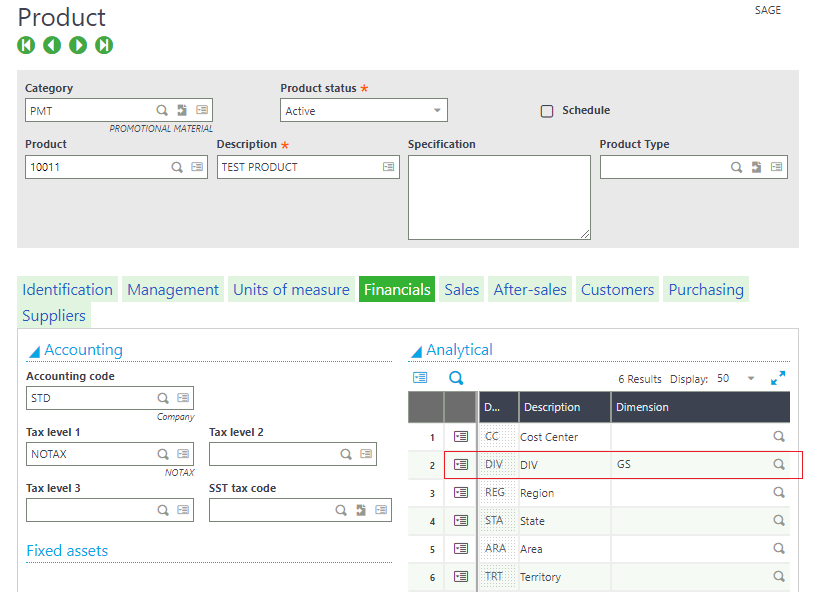The height and width of the screenshot is (592, 823).
Task: Look up dimension for State row
Action: tap(779, 520)
